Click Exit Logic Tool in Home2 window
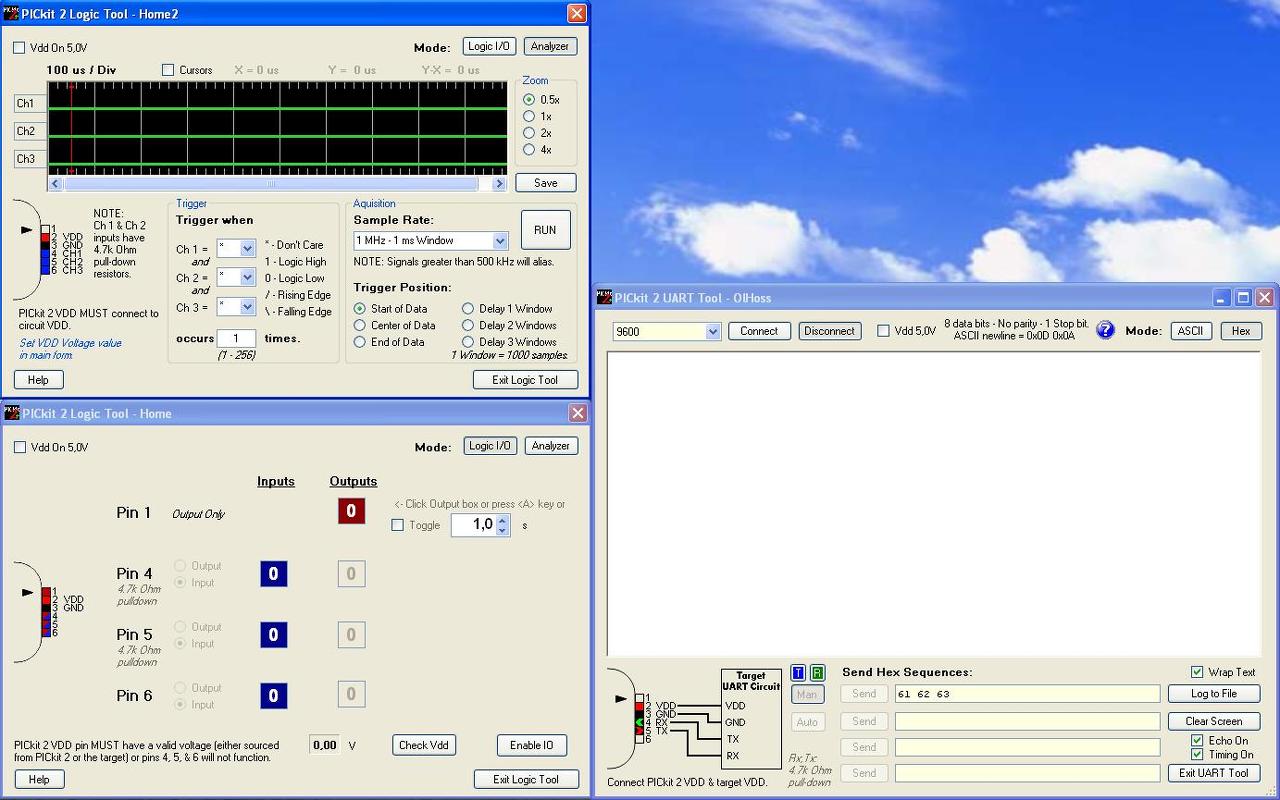The height and width of the screenshot is (800, 1280). [526, 380]
